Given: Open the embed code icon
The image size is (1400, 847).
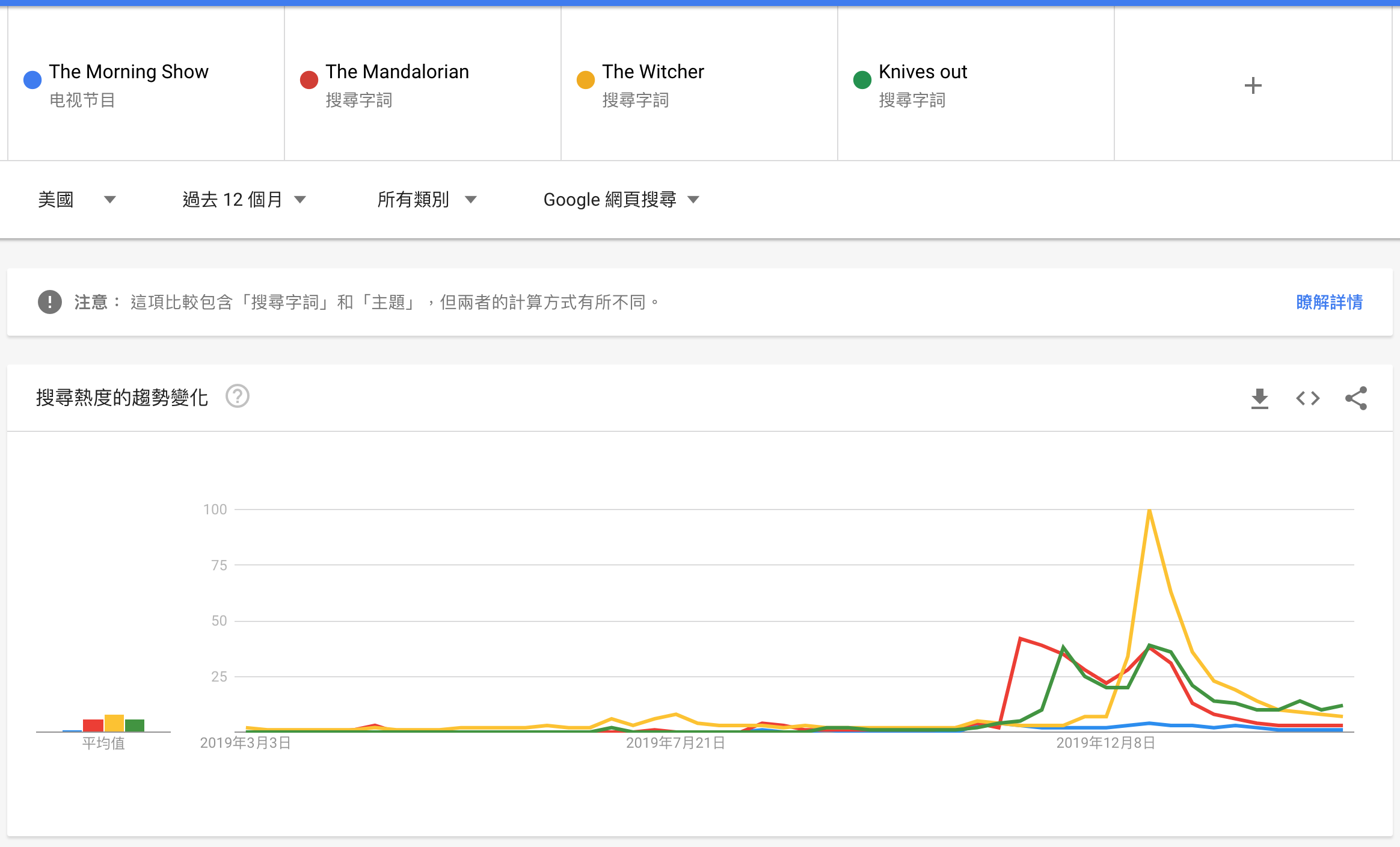Looking at the screenshot, I should tap(1307, 398).
